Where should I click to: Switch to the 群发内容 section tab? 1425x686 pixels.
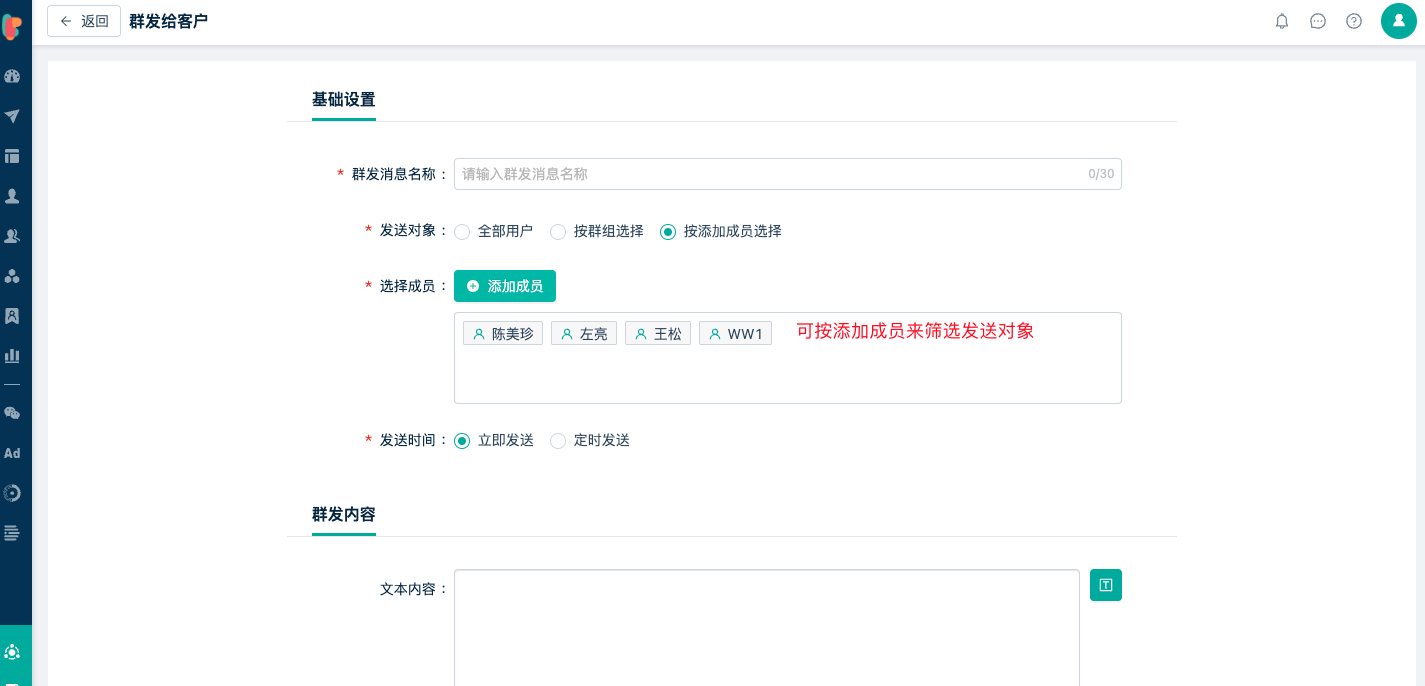point(344,515)
